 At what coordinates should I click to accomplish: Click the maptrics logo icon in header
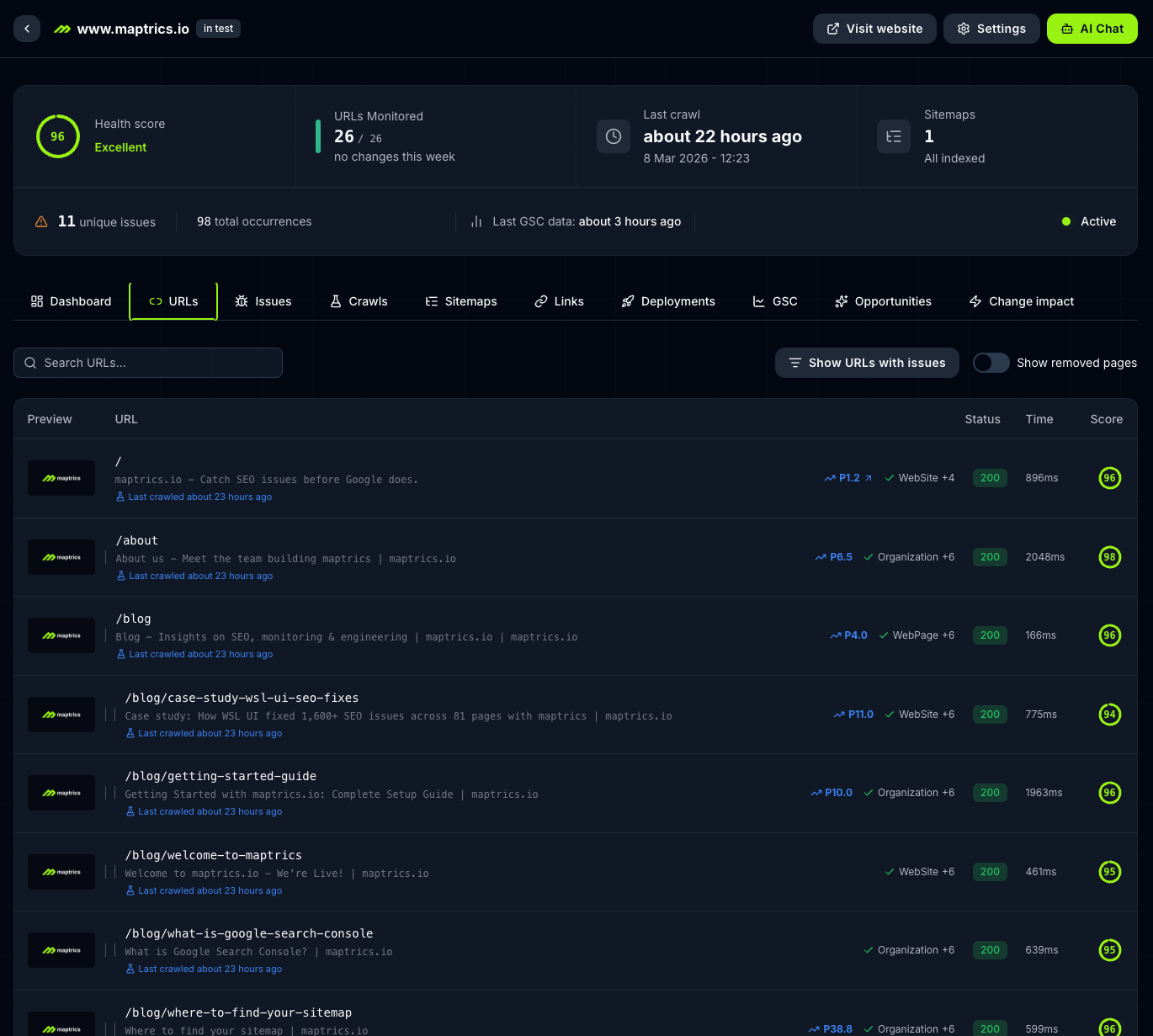(62, 29)
